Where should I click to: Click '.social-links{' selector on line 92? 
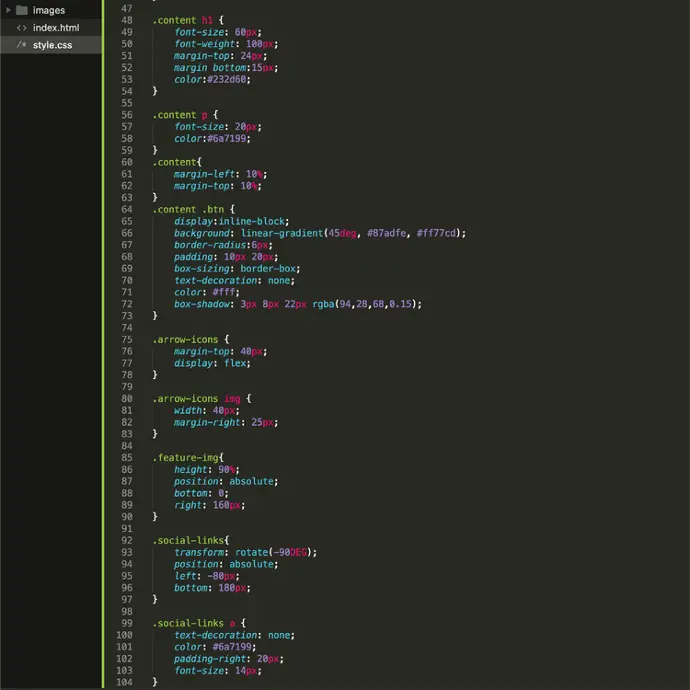coord(191,540)
